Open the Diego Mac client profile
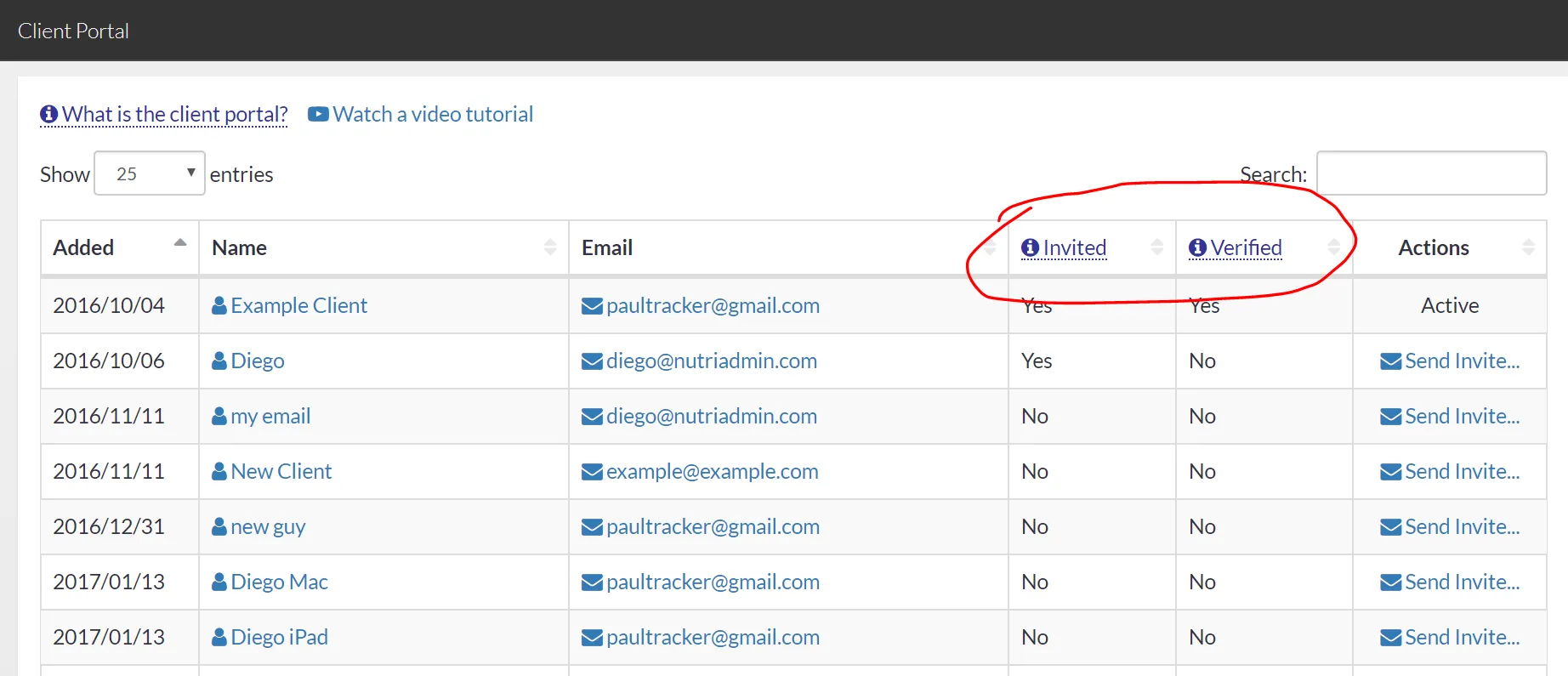 pos(279,582)
